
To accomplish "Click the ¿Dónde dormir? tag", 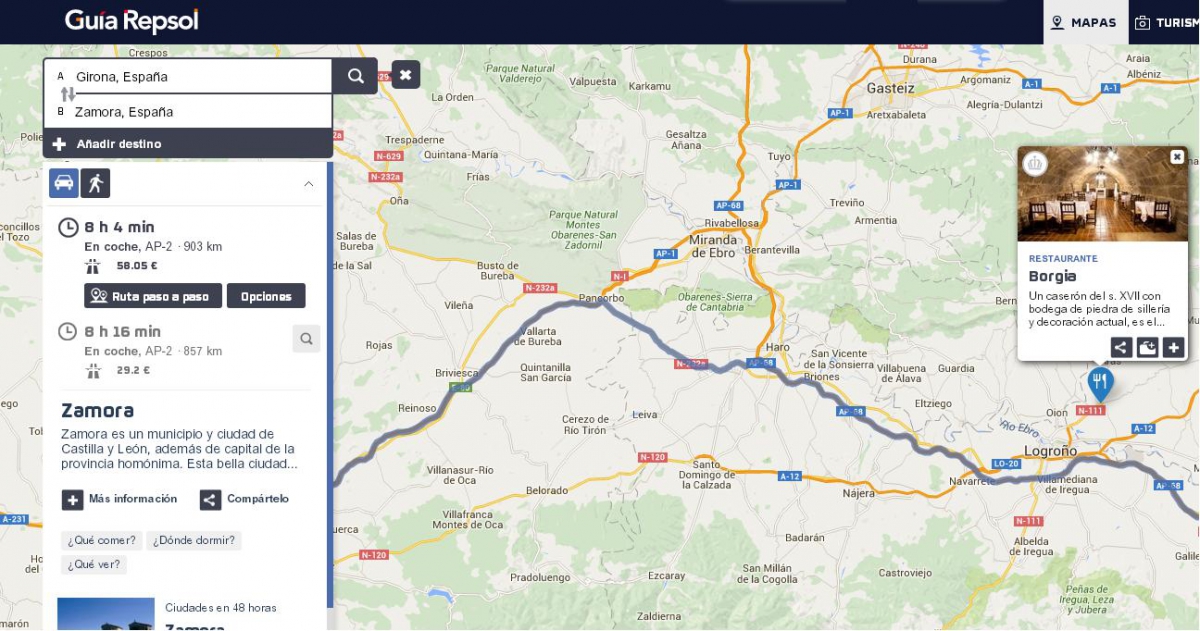I will coord(194,541).
